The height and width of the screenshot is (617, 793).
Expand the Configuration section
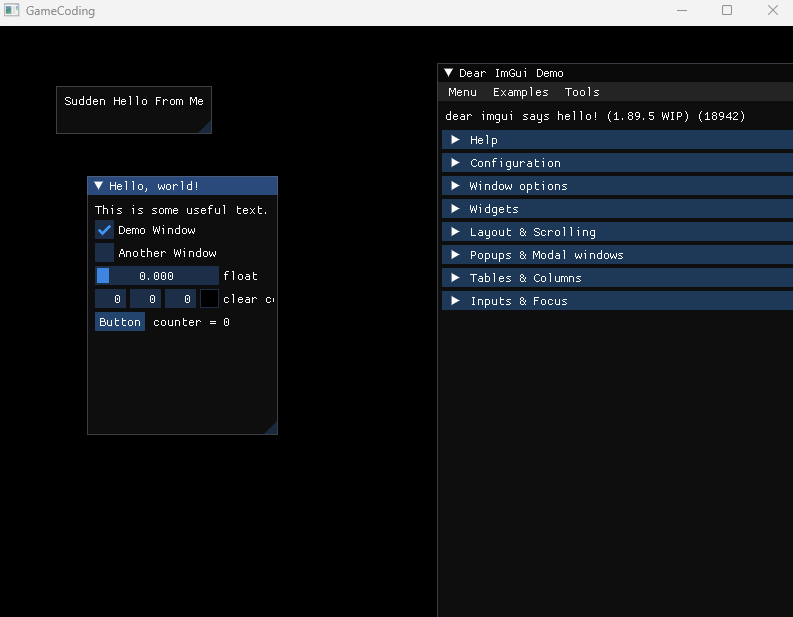[618, 163]
